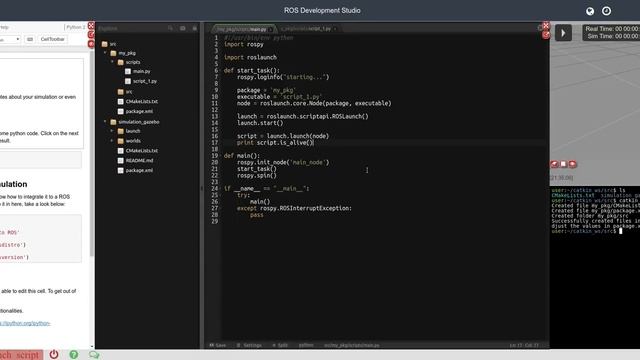Image resolution: width=640 pixels, height=360 pixels.
Task: Click the python.org link in the notebook
Action: click(x=25, y=323)
